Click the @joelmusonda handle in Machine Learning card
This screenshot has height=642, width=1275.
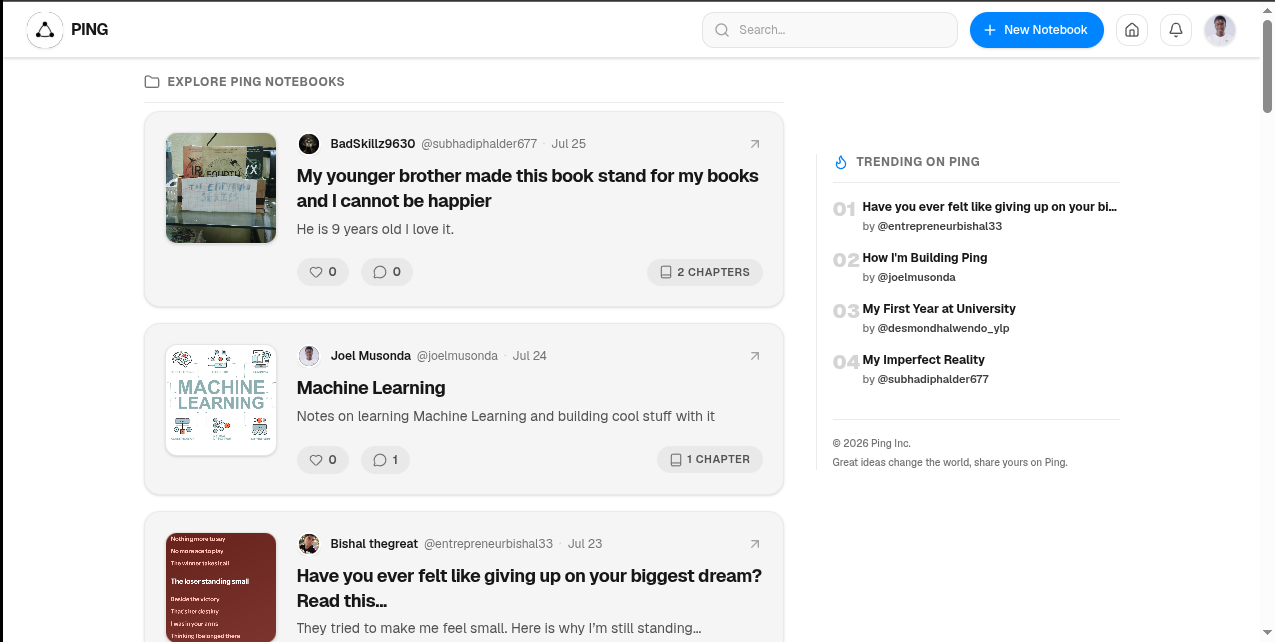pos(457,356)
